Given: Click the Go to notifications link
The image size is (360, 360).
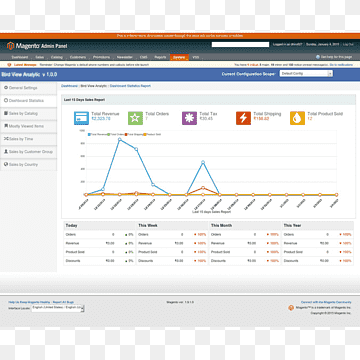Looking at the screenshot, I should [x=340, y=65].
